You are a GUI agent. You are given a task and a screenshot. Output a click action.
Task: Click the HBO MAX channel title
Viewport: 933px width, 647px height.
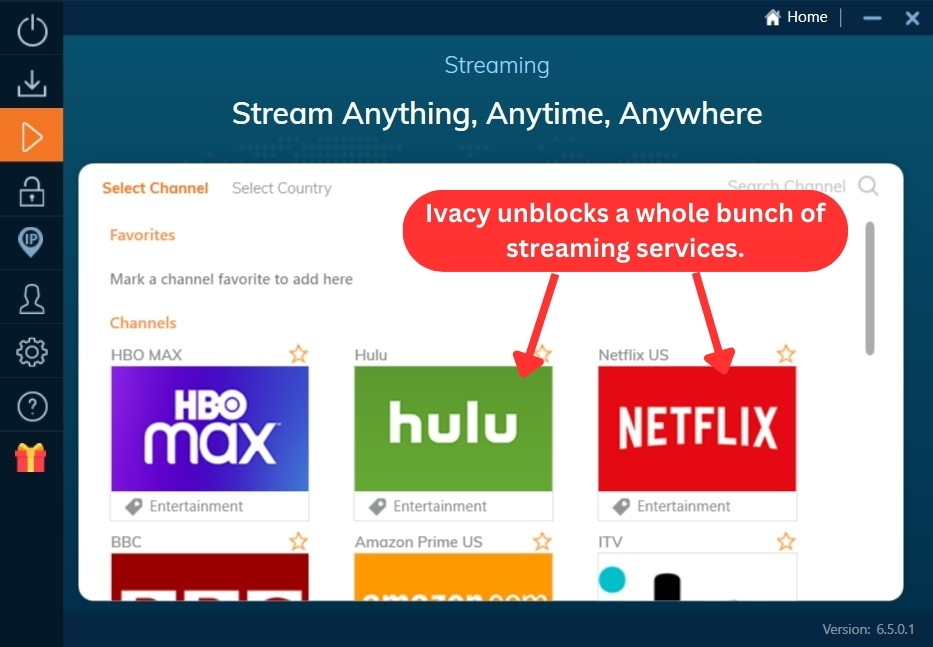146,355
